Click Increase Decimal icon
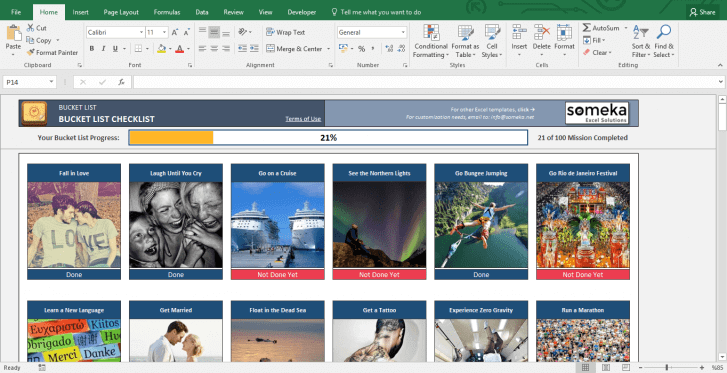 tap(389, 48)
